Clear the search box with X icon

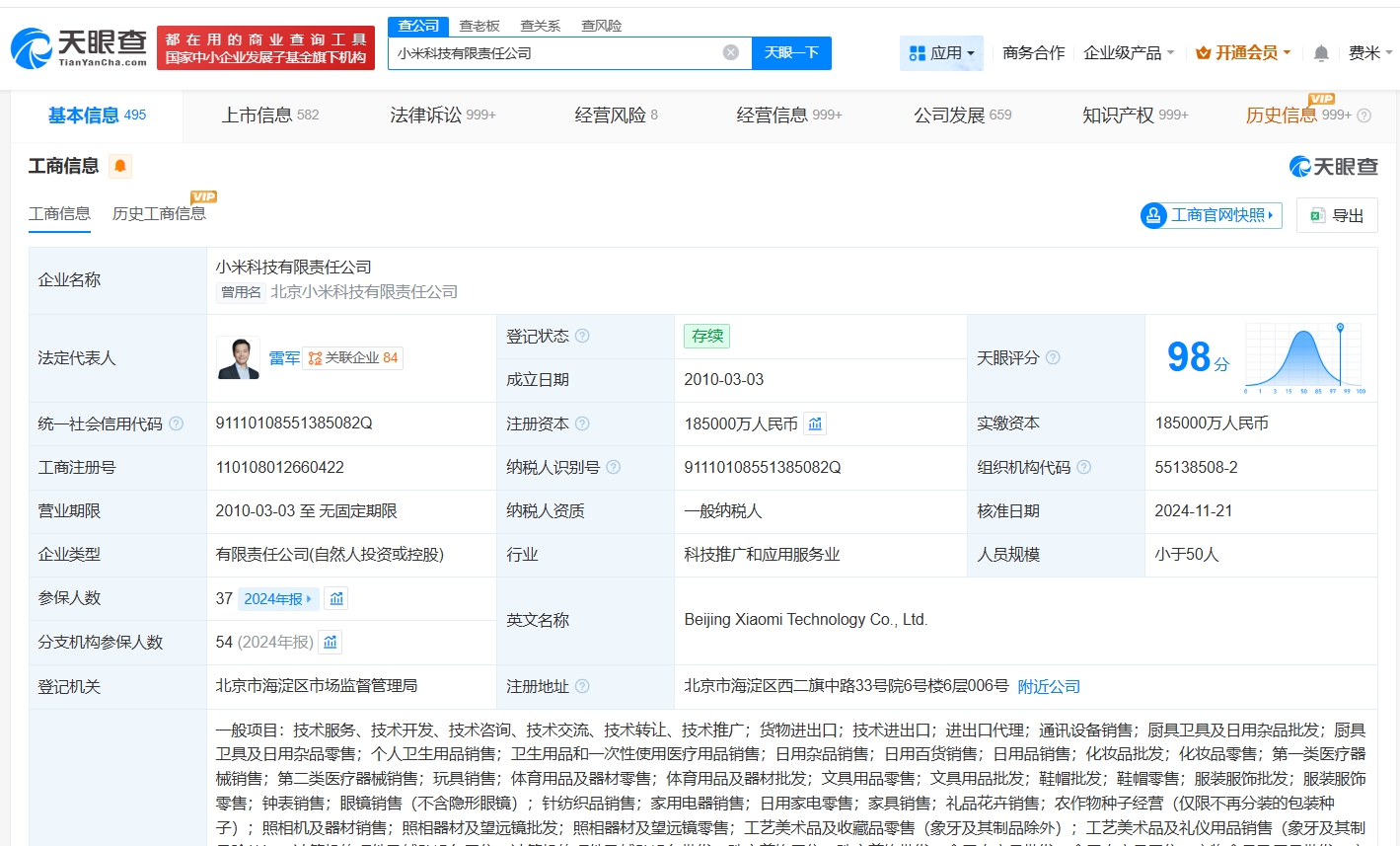[x=730, y=52]
